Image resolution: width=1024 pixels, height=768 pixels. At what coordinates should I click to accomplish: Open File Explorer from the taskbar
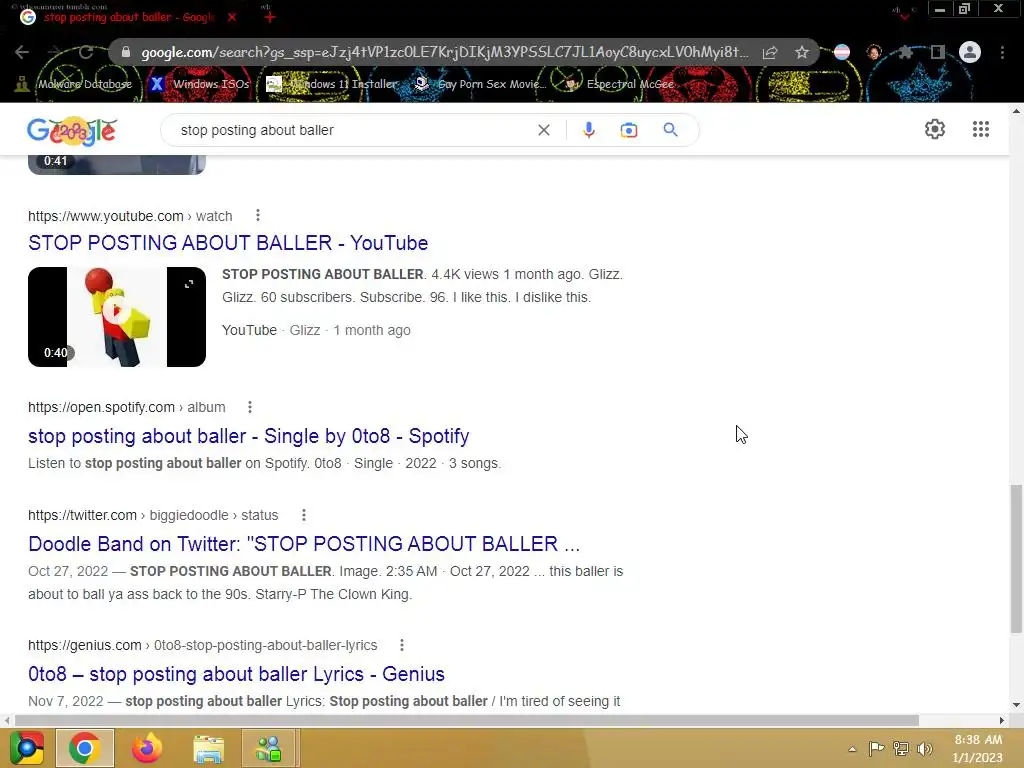[208, 748]
